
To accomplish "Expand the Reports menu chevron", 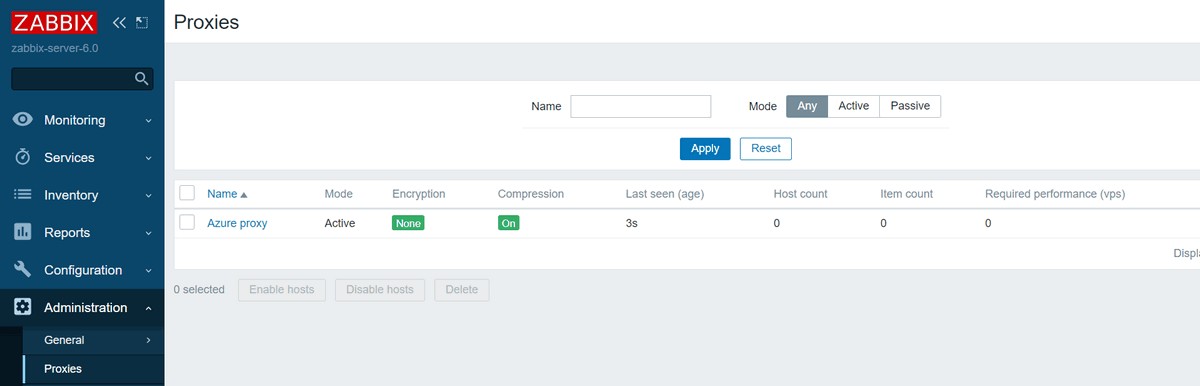I will coord(148,233).
